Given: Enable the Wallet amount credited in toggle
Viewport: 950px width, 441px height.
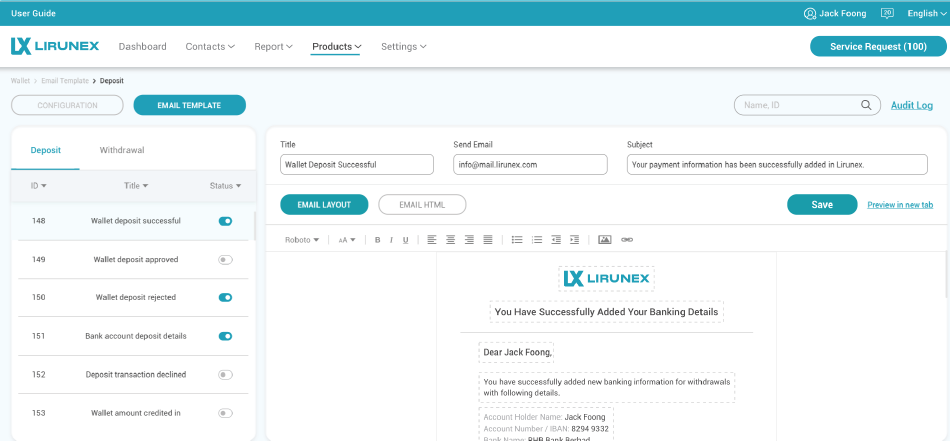Looking at the screenshot, I should point(225,413).
